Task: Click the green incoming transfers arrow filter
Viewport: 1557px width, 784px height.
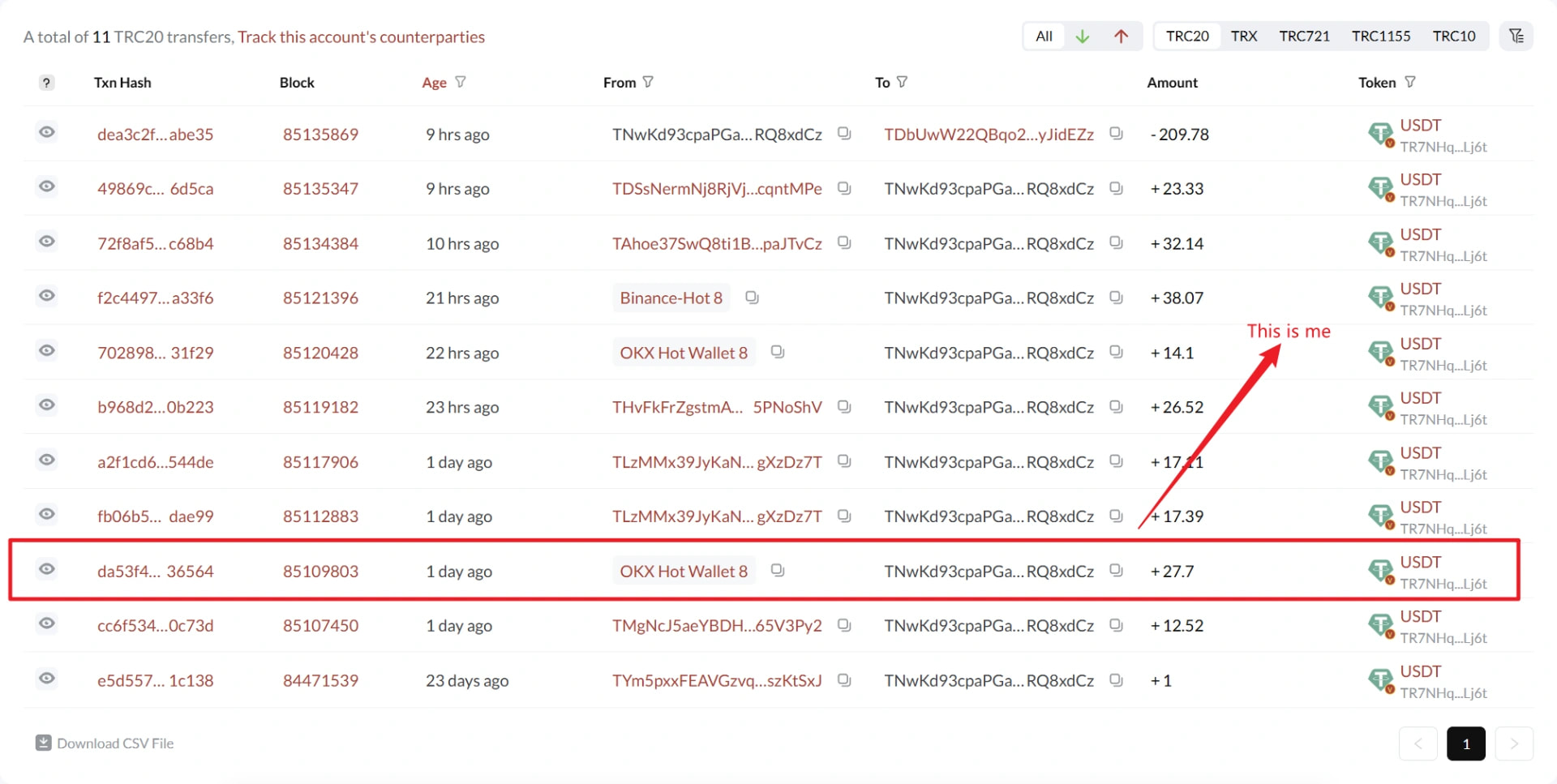Action: (1082, 36)
